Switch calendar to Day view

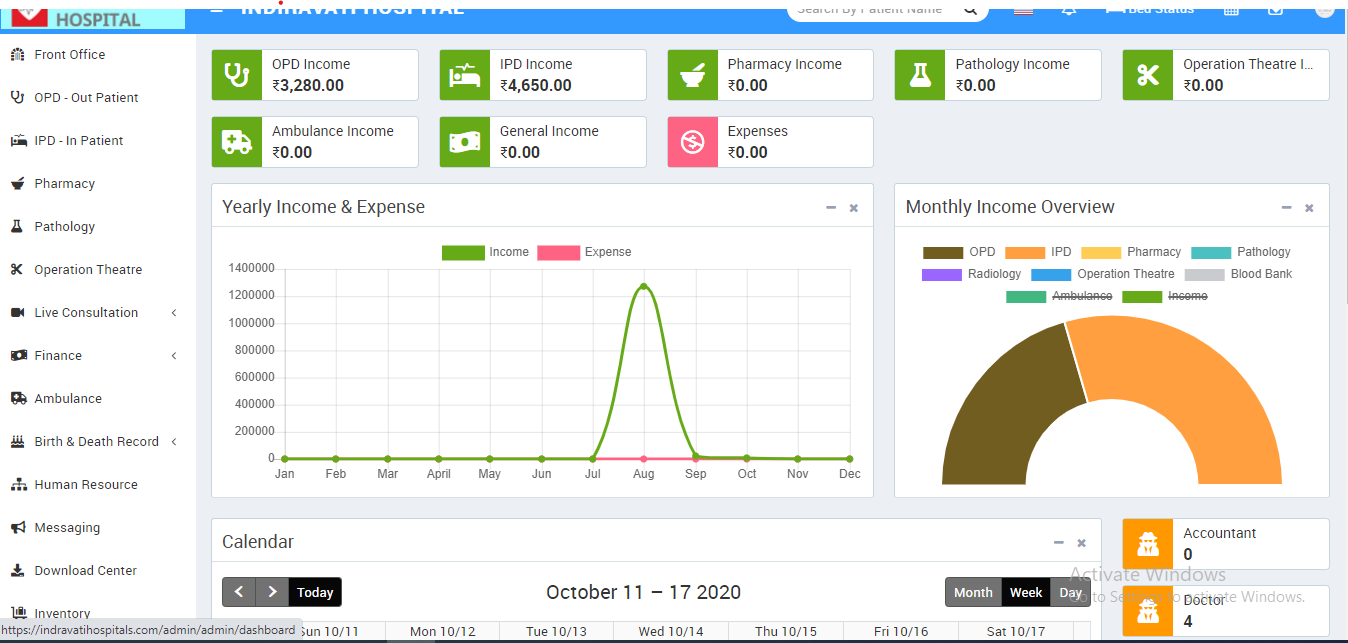point(1070,592)
